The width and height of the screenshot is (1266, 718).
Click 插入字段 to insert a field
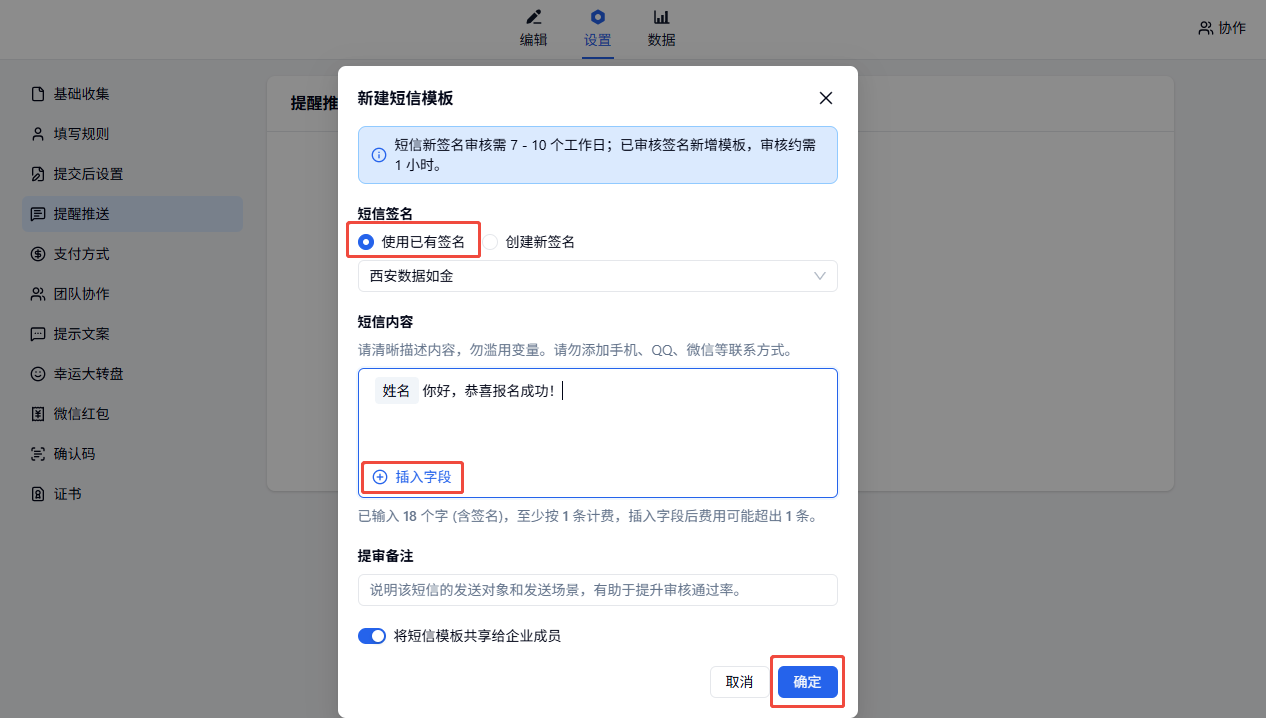tap(413, 477)
